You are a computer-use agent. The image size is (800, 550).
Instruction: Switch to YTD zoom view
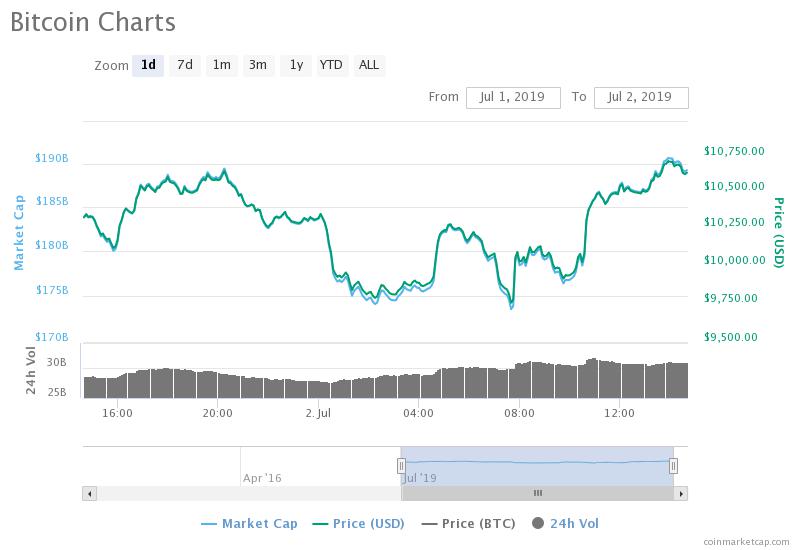pos(332,65)
